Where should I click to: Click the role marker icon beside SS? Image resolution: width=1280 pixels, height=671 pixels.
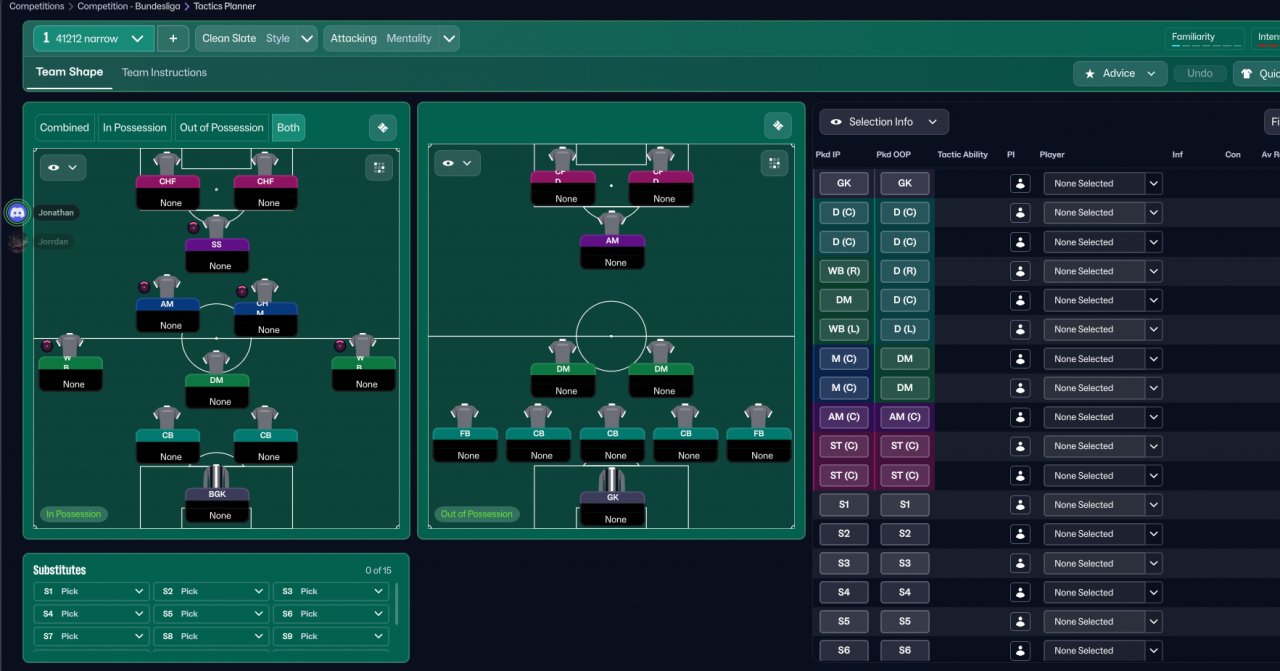194,227
